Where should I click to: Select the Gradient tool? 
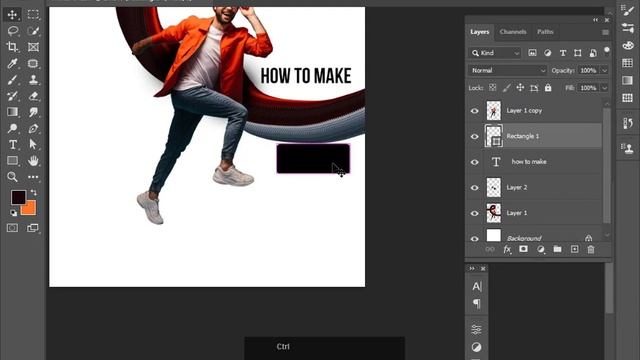(12, 112)
